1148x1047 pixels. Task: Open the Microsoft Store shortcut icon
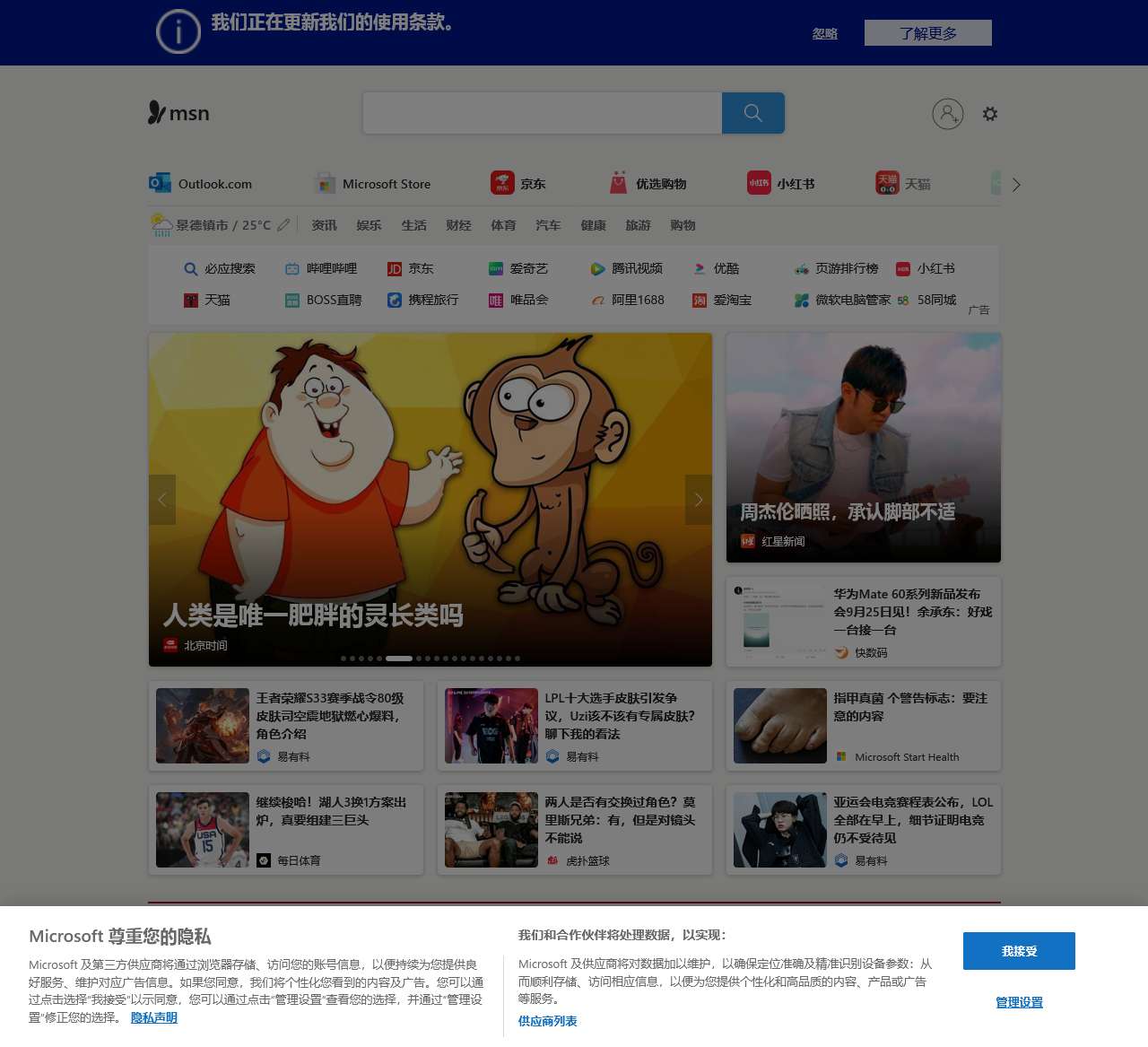[x=326, y=183]
